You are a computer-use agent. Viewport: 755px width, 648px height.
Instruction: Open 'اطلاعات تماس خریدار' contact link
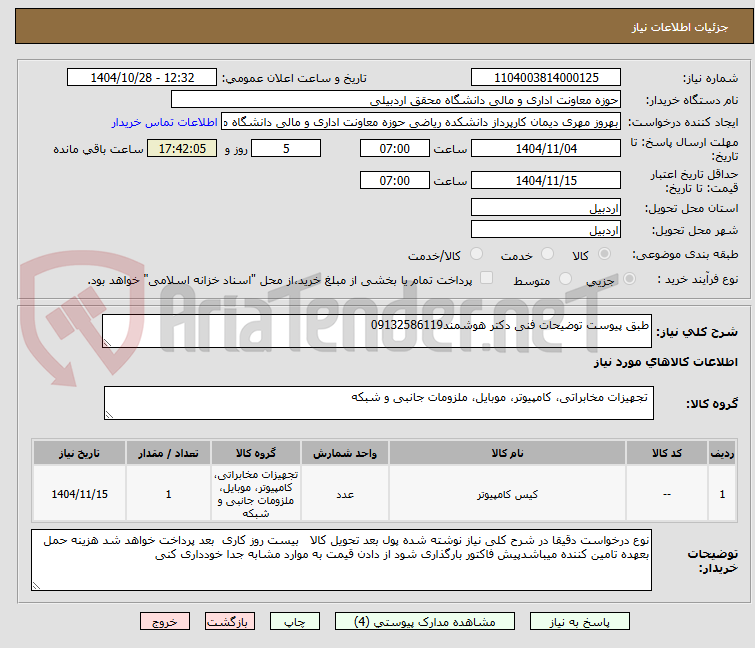(165, 122)
